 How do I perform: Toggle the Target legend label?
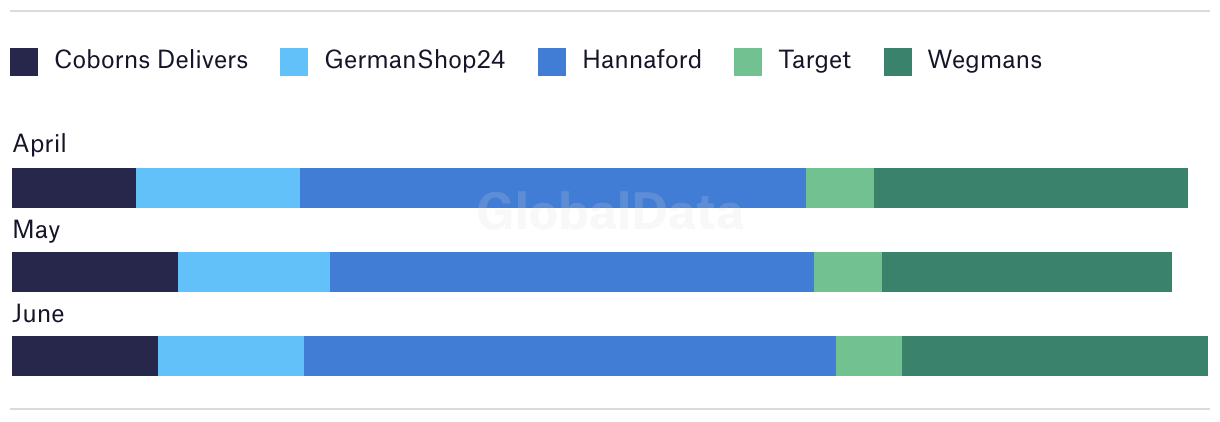pyautogui.click(x=815, y=61)
